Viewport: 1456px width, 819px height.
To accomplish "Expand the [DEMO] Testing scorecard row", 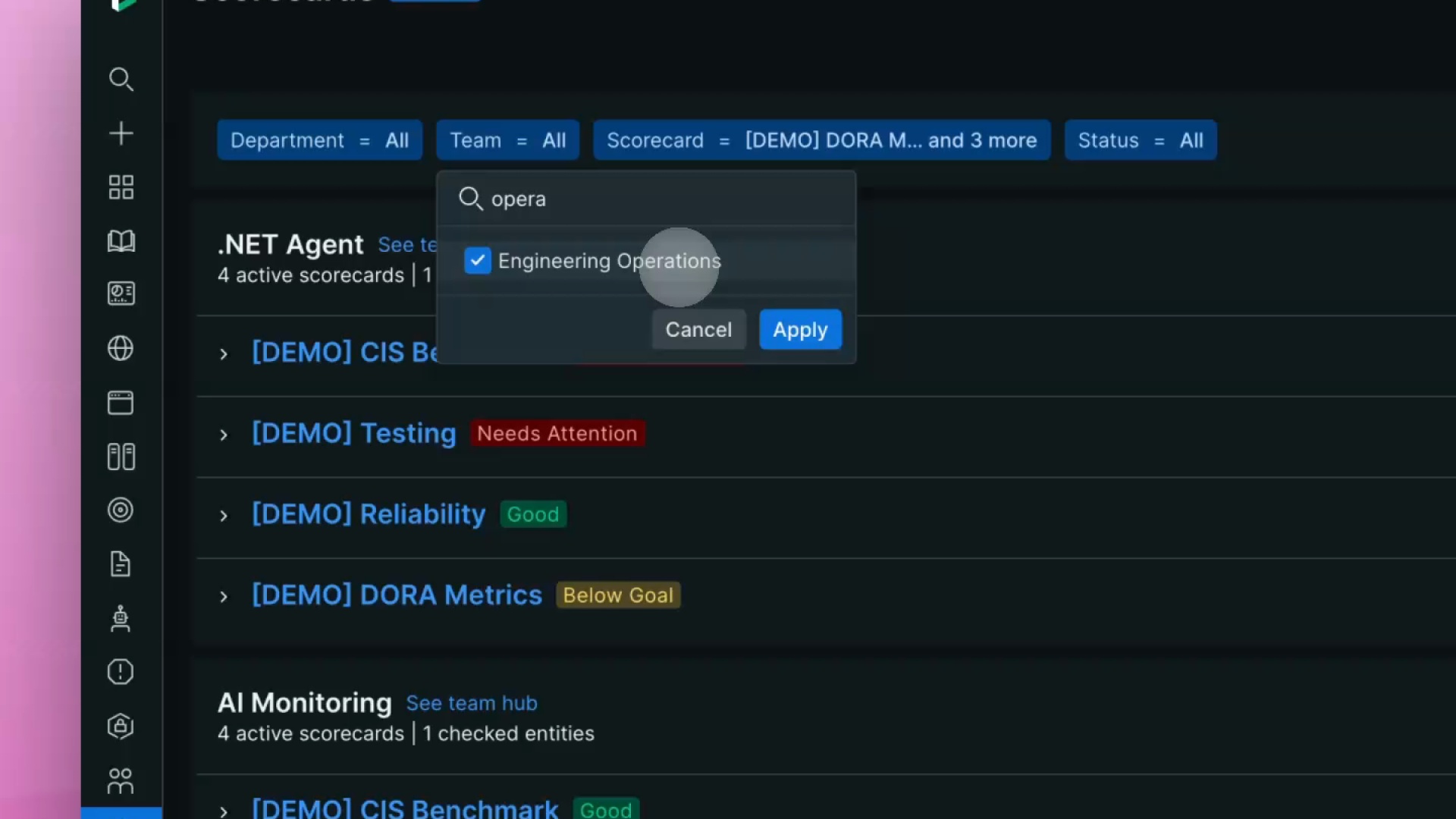I will (x=224, y=435).
